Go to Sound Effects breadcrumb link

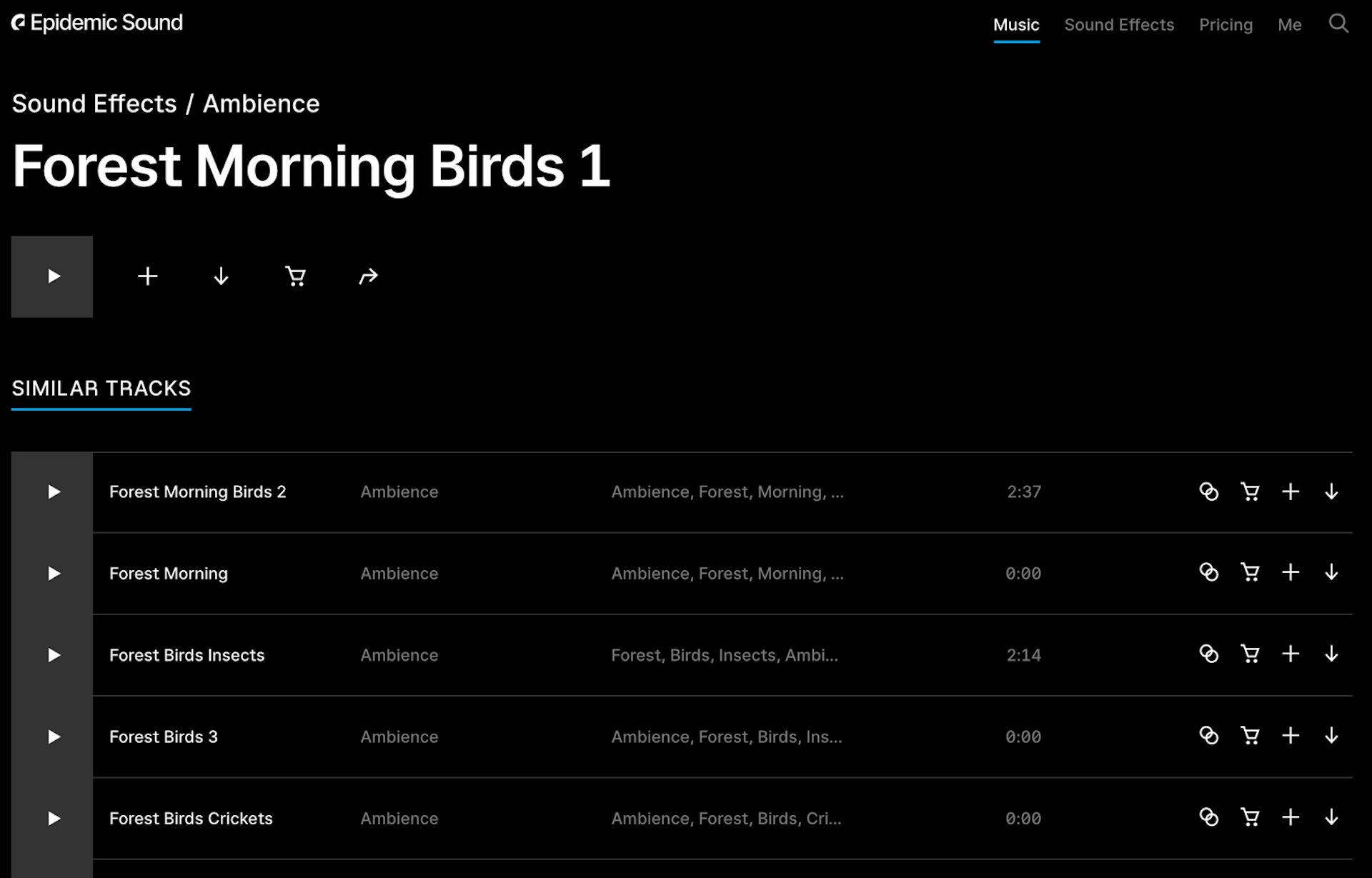(x=94, y=104)
